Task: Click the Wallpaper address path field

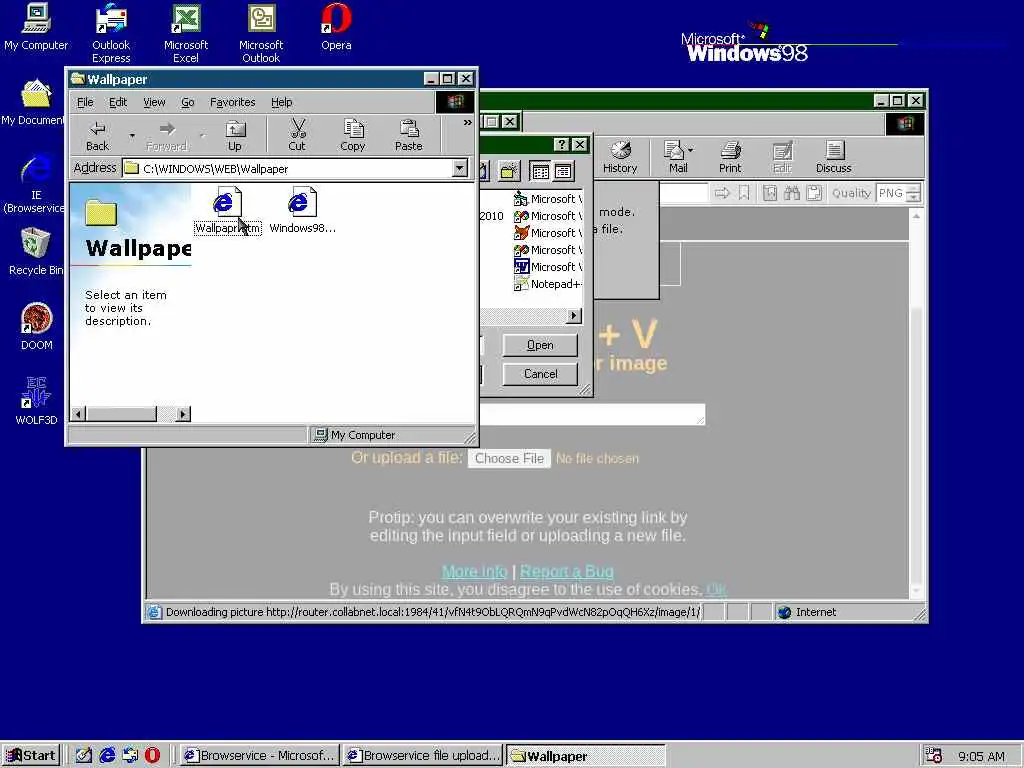Action: 287,168
